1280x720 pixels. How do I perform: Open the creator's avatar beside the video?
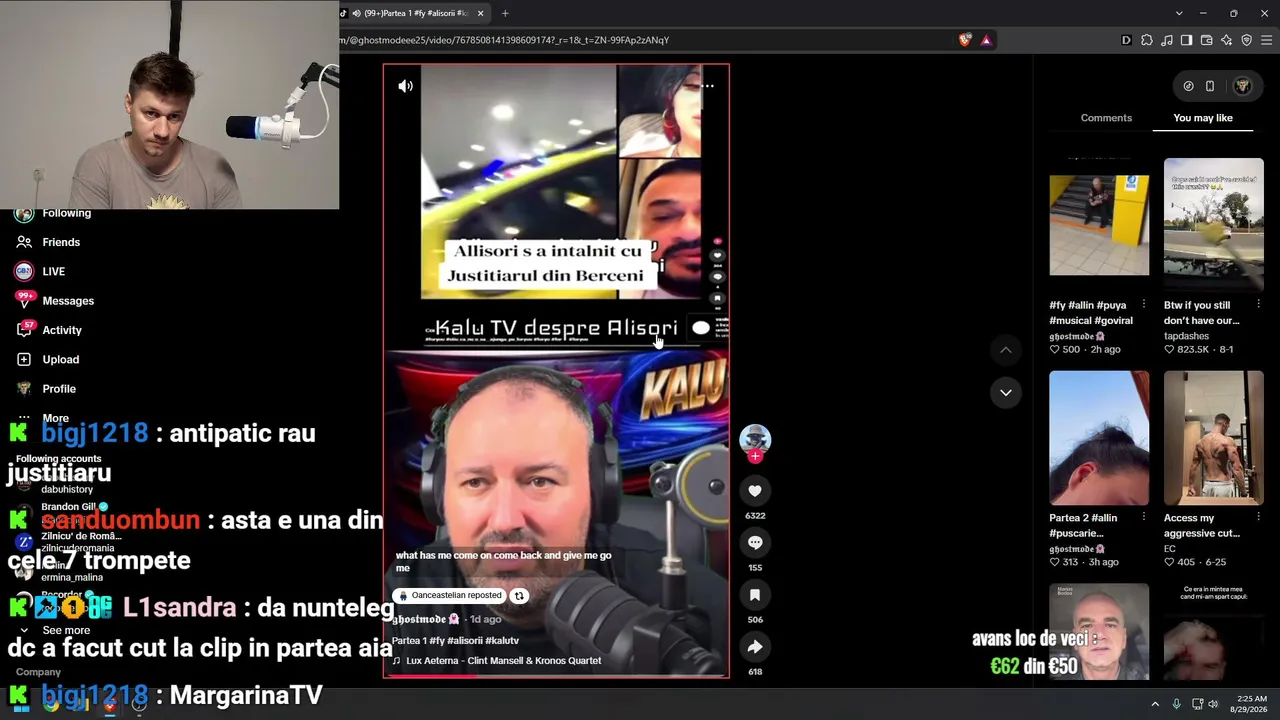pos(755,438)
